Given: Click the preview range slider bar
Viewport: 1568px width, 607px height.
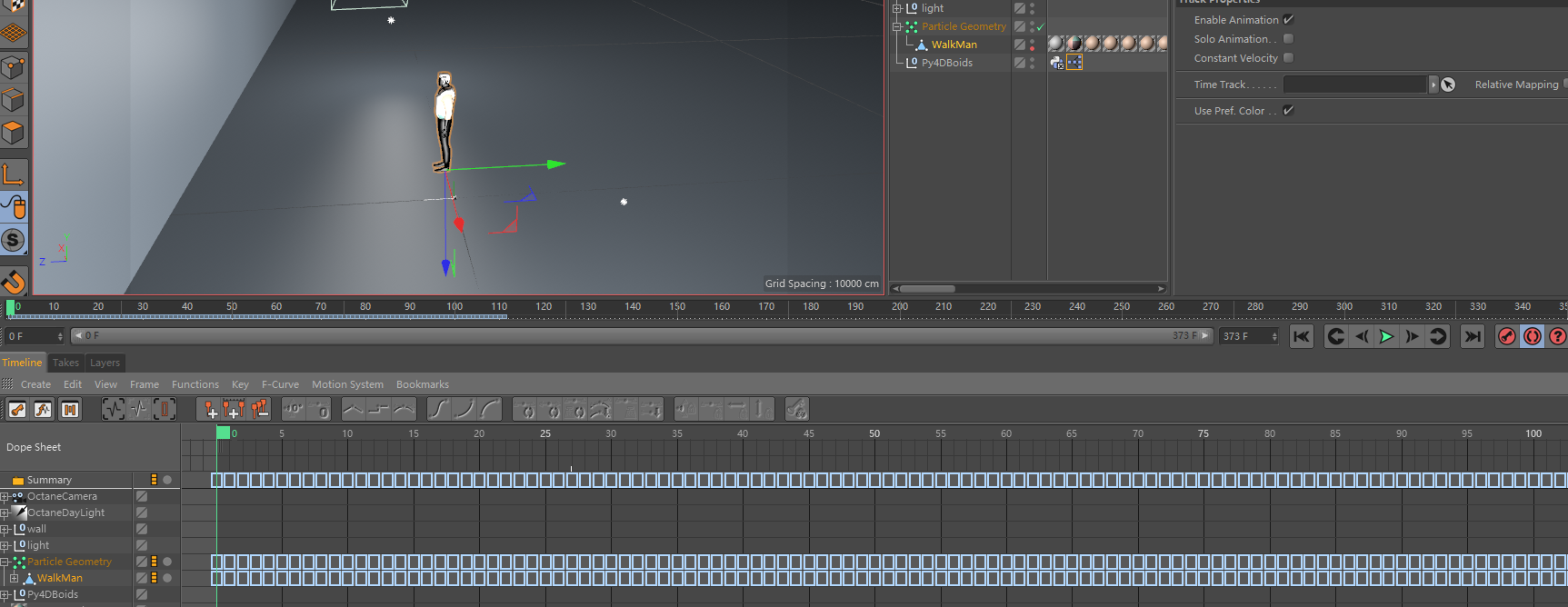Looking at the screenshot, I should point(642,335).
